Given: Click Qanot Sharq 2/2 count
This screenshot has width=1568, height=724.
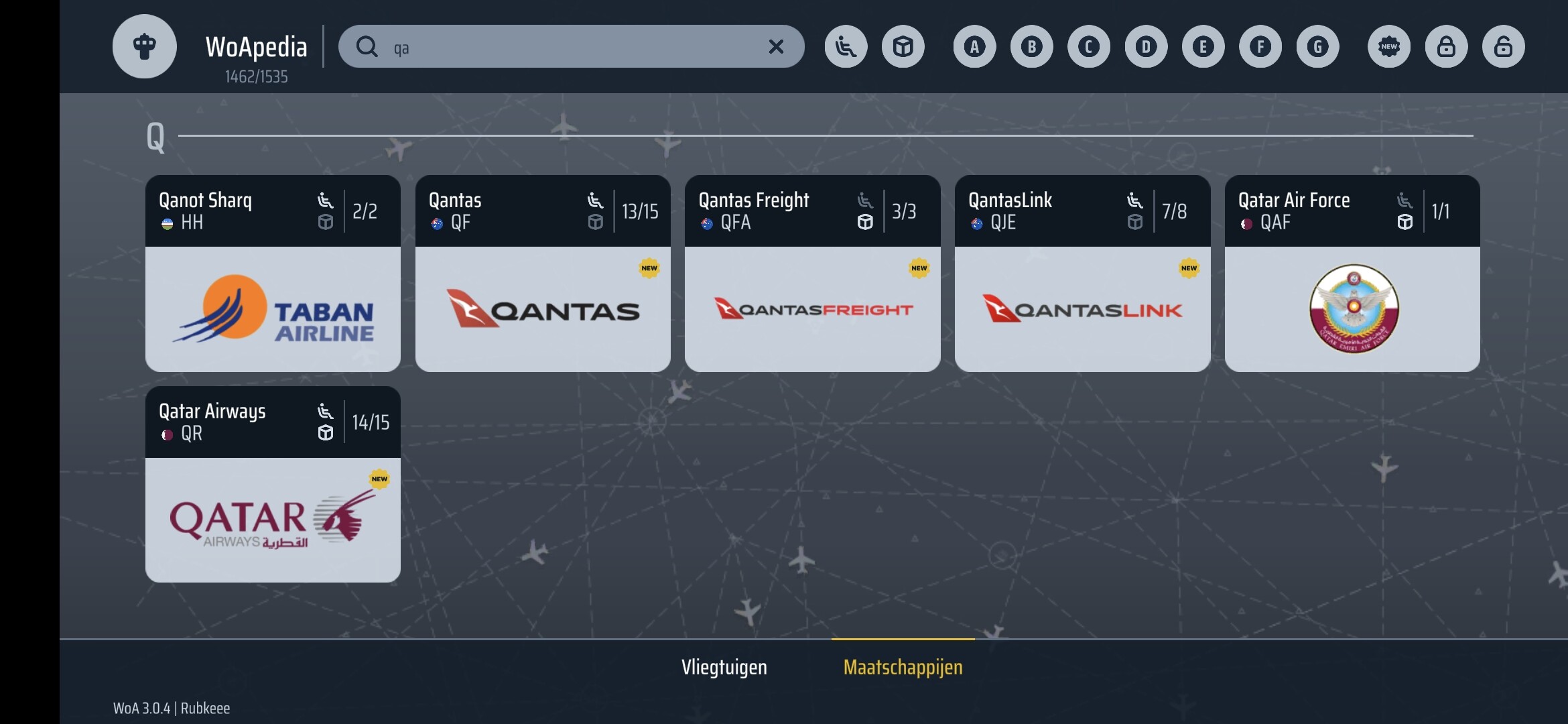Looking at the screenshot, I should point(365,211).
